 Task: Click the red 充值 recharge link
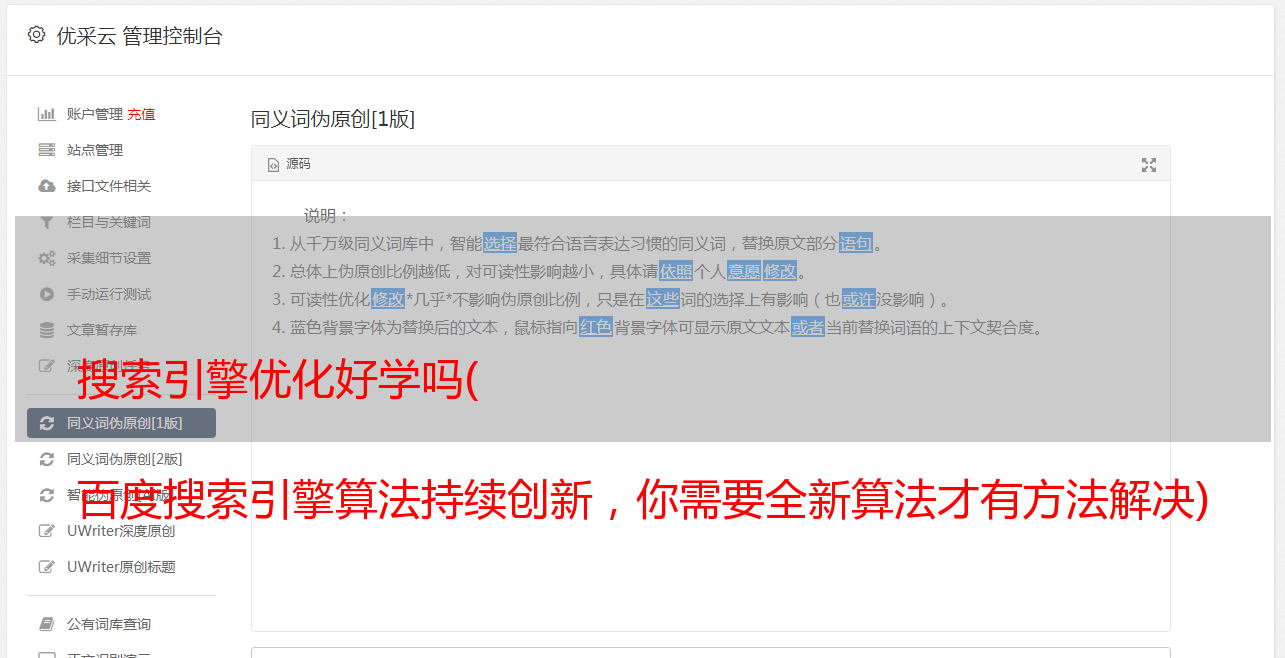click(141, 114)
